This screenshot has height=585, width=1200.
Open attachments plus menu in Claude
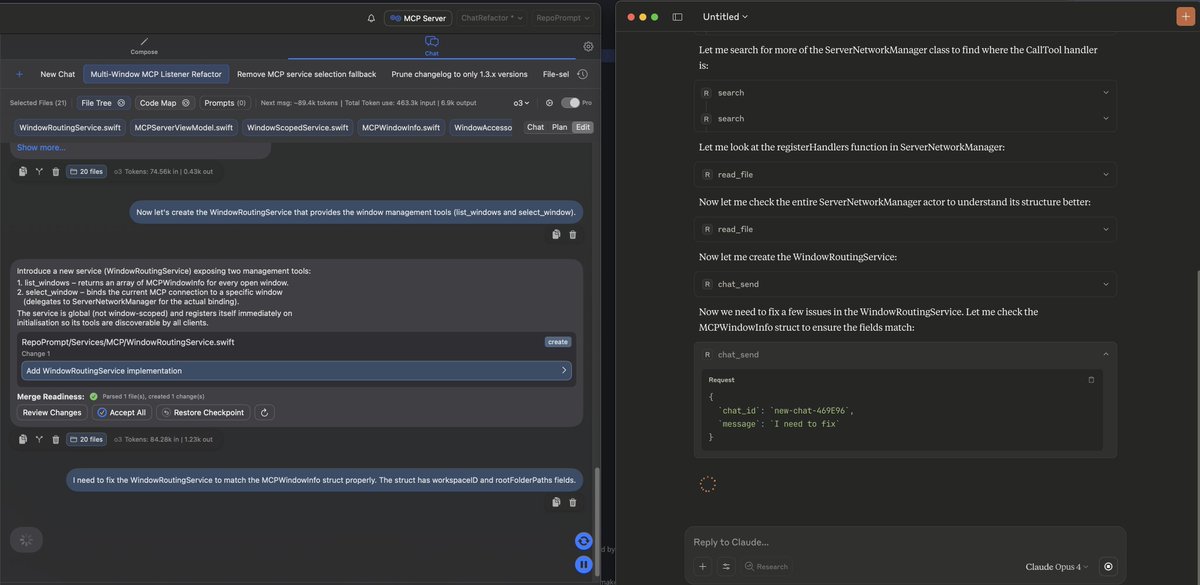[x=703, y=566]
